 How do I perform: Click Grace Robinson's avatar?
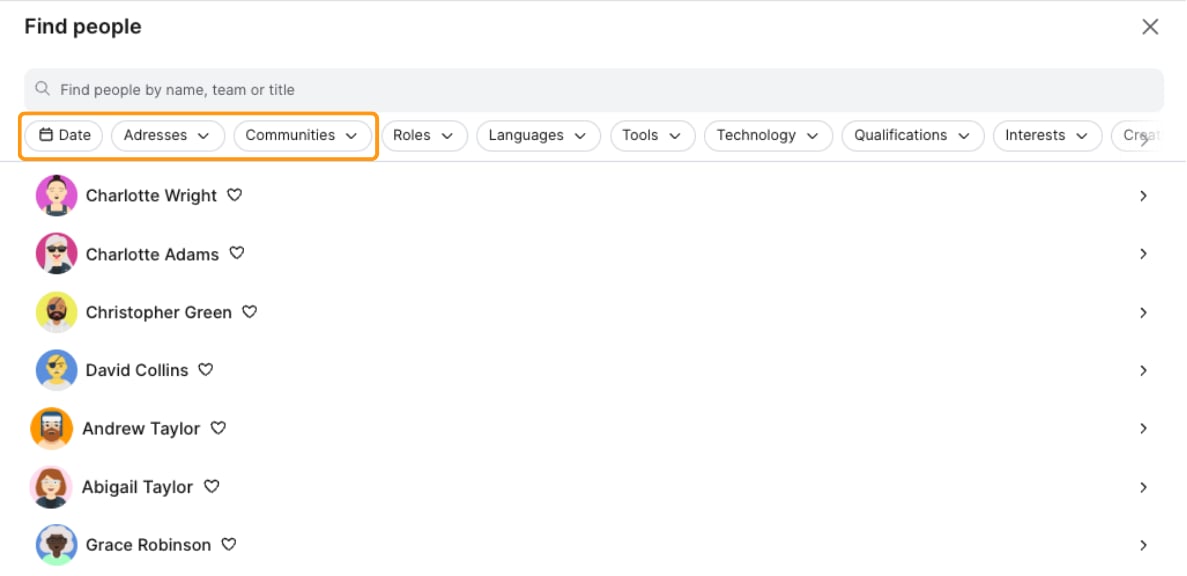point(57,545)
